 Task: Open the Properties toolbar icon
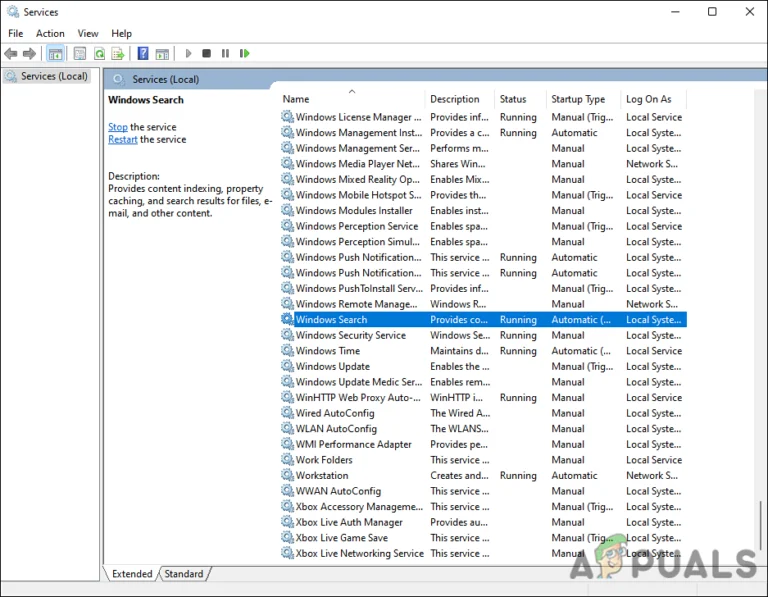pyautogui.click(x=79, y=53)
